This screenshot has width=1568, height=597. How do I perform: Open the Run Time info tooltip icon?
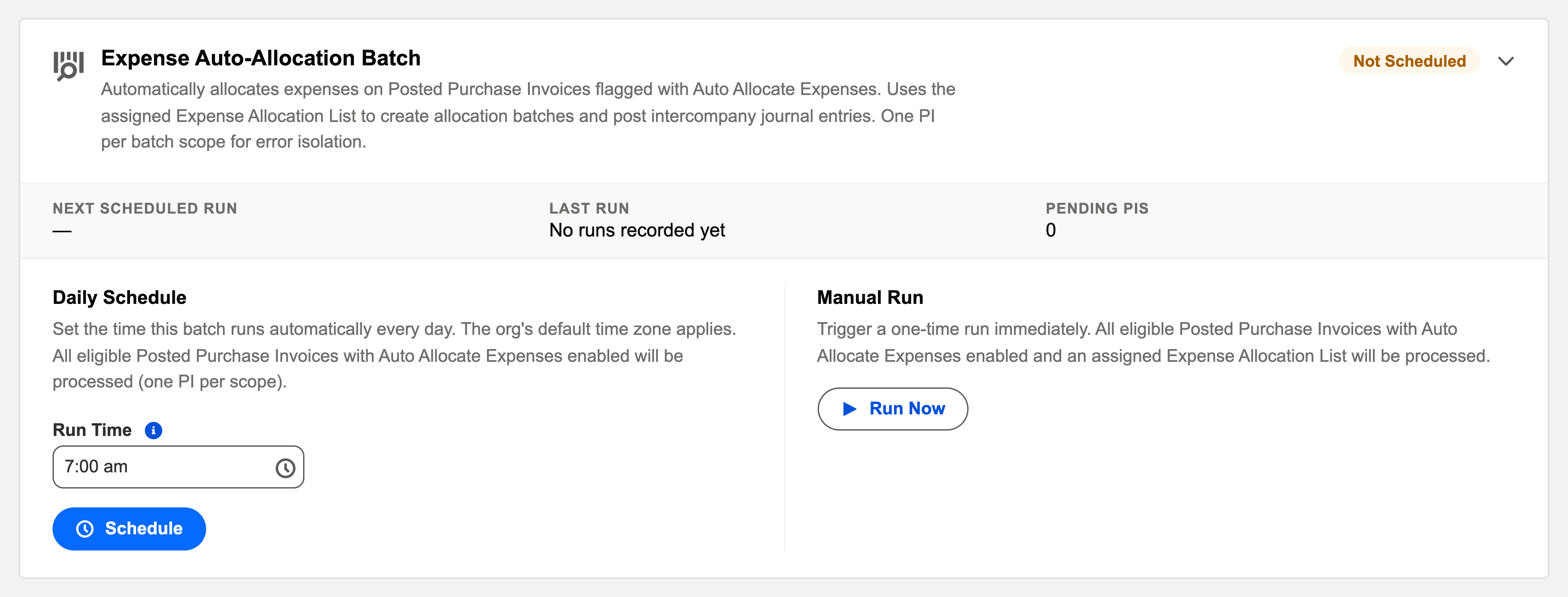[x=153, y=430]
